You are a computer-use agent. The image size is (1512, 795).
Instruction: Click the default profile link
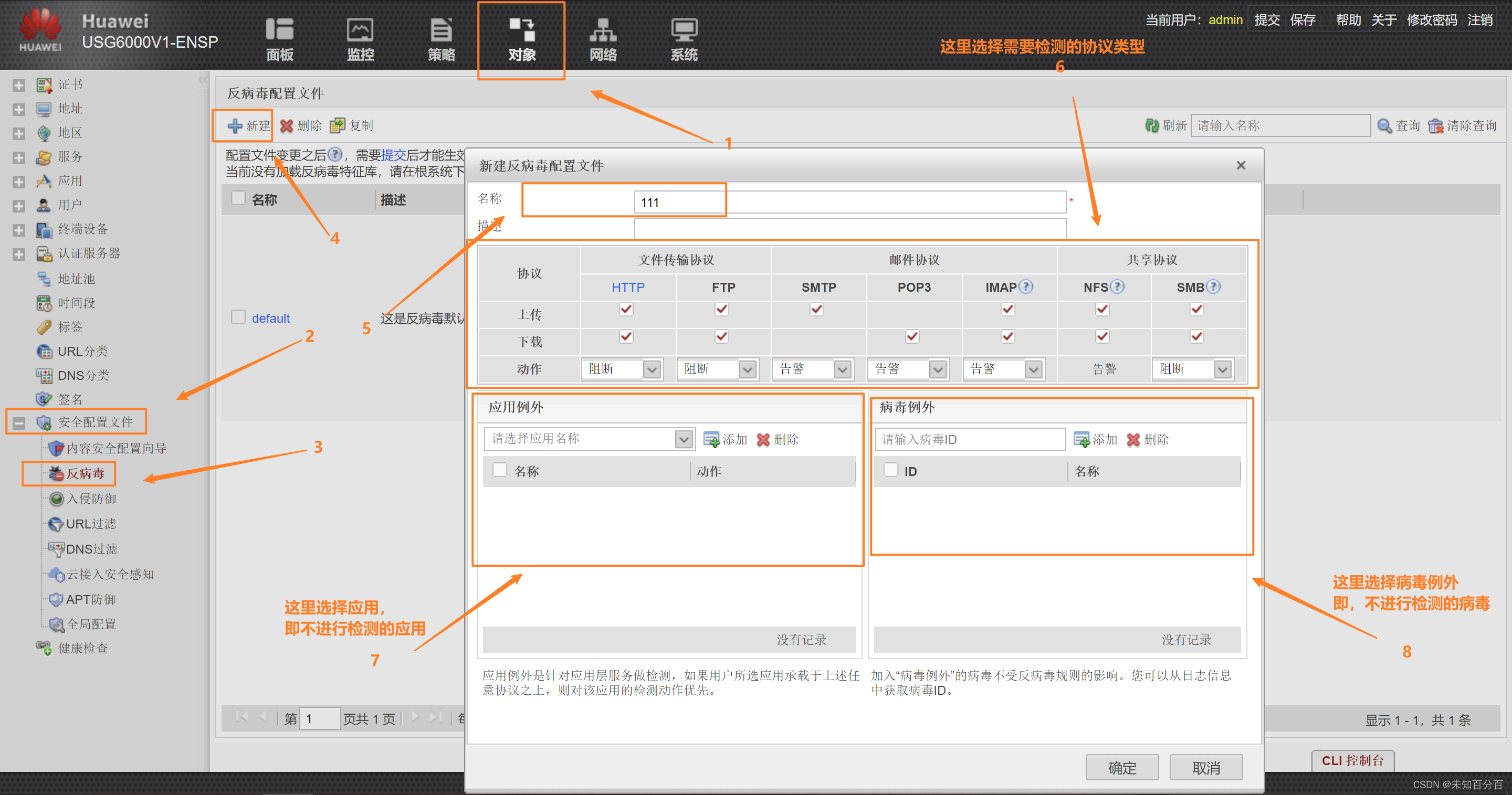coord(270,319)
